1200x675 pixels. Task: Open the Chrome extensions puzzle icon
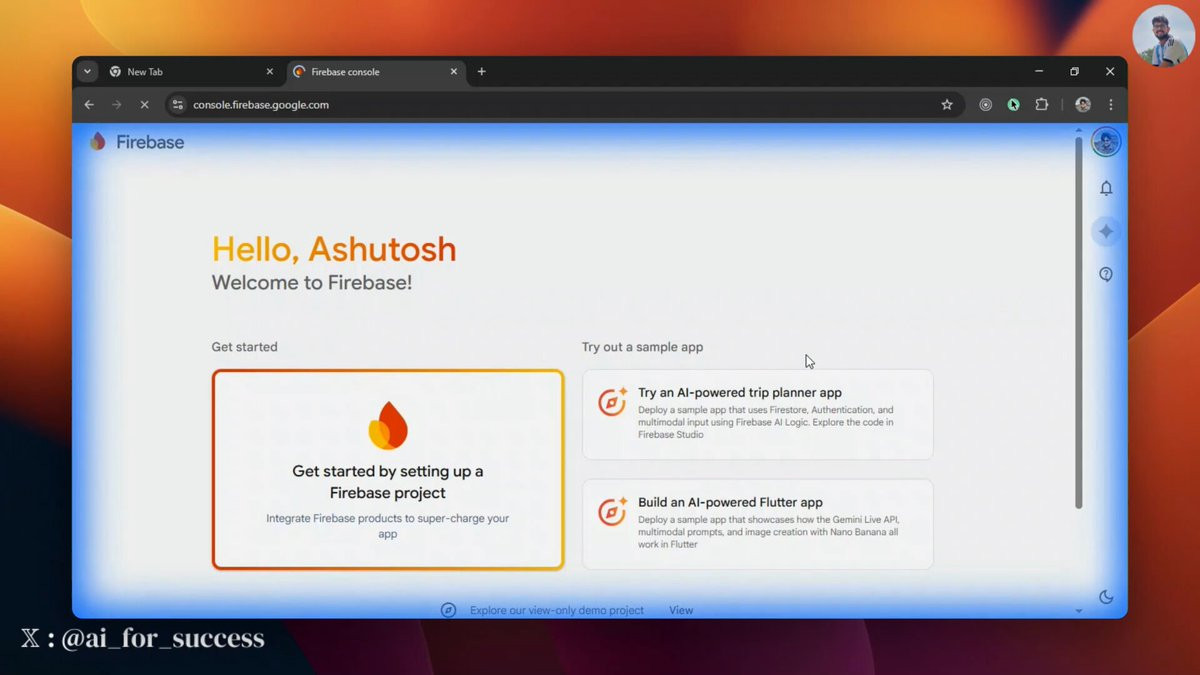pyautogui.click(x=1041, y=104)
